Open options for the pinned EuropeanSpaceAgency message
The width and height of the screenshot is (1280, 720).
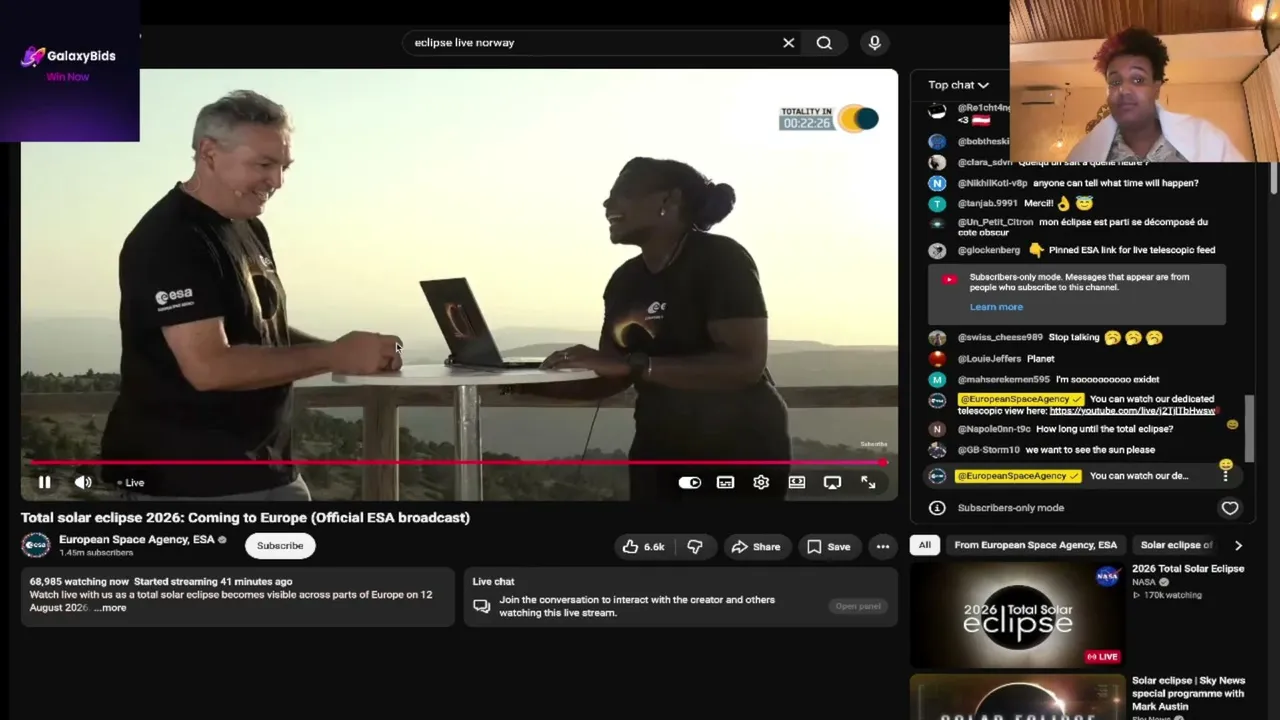pos(1226,476)
